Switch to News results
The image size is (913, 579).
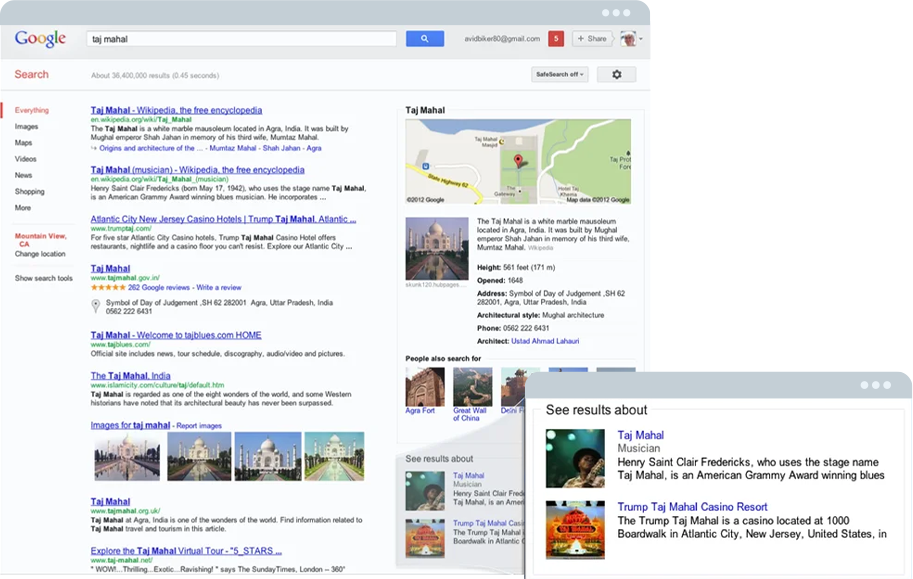point(23,175)
